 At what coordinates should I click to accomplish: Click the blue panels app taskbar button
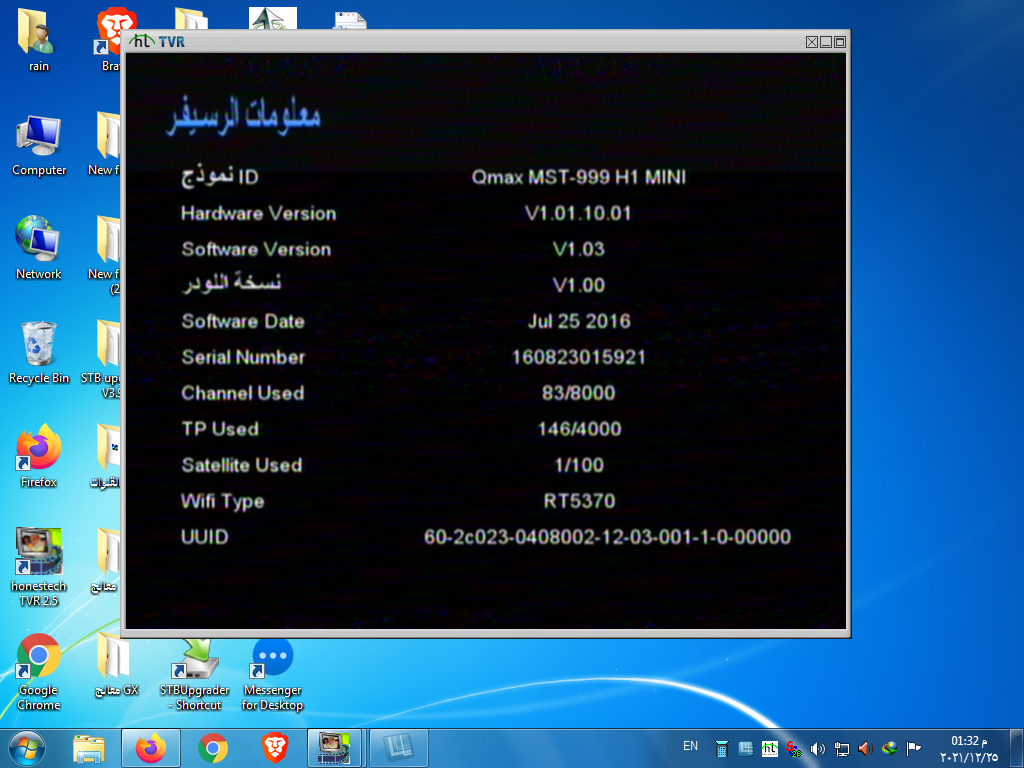click(x=399, y=748)
